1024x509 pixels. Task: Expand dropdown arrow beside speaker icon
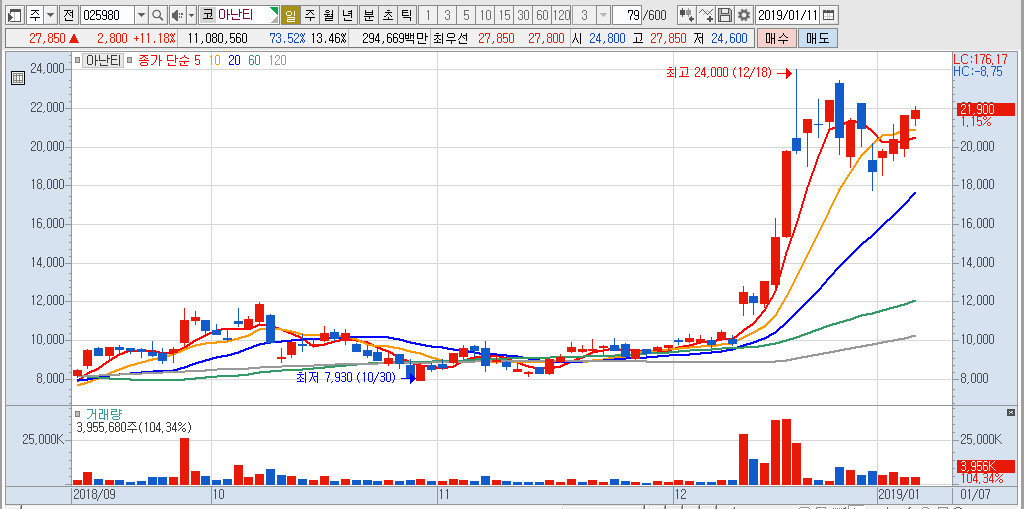coord(191,14)
